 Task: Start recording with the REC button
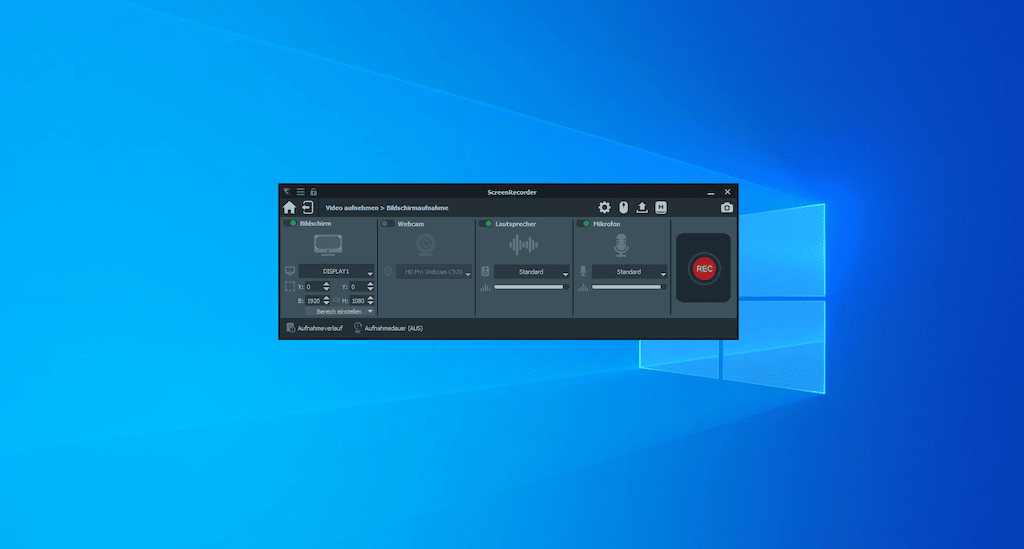coord(704,268)
